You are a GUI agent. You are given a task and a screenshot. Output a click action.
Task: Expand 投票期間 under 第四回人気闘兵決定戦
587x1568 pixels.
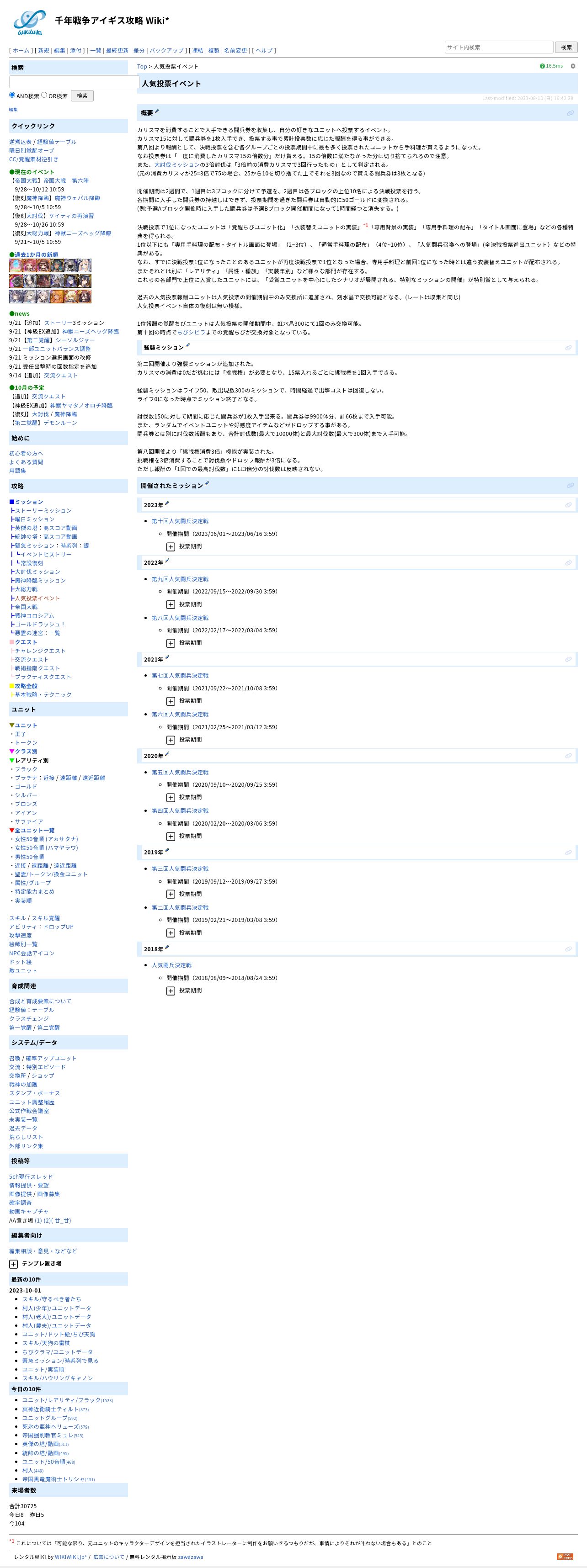click(x=171, y=837)
